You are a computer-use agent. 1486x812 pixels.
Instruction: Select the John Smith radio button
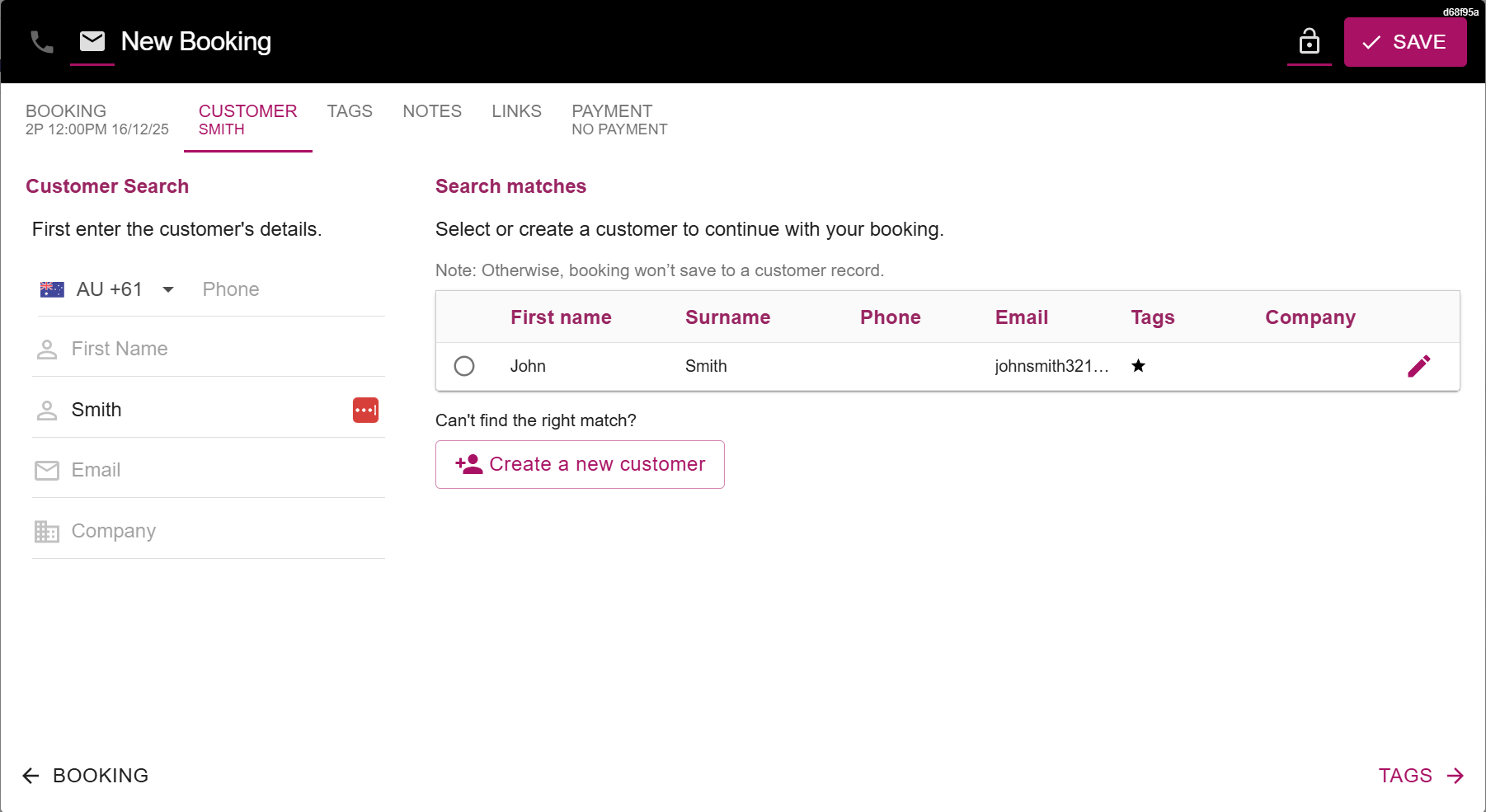point(464,366)
